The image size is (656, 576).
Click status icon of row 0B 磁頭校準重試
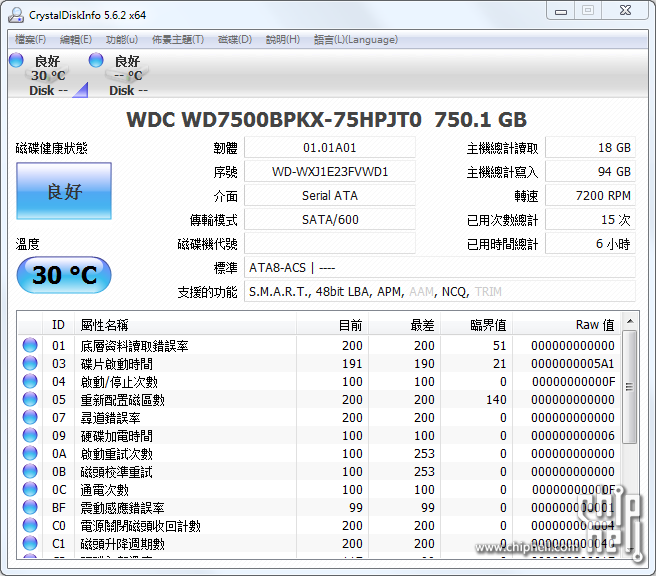tap(30, 471)
